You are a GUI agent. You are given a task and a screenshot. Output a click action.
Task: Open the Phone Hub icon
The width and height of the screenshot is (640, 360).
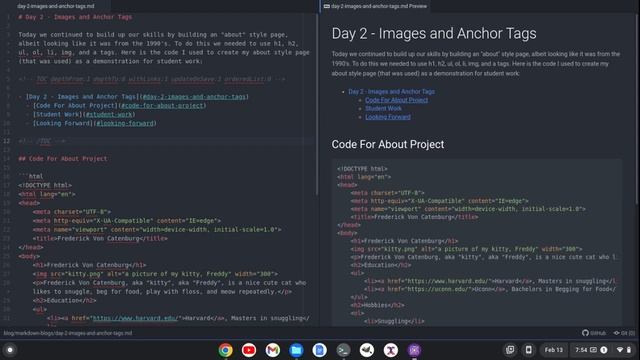(x=528, y=350)
